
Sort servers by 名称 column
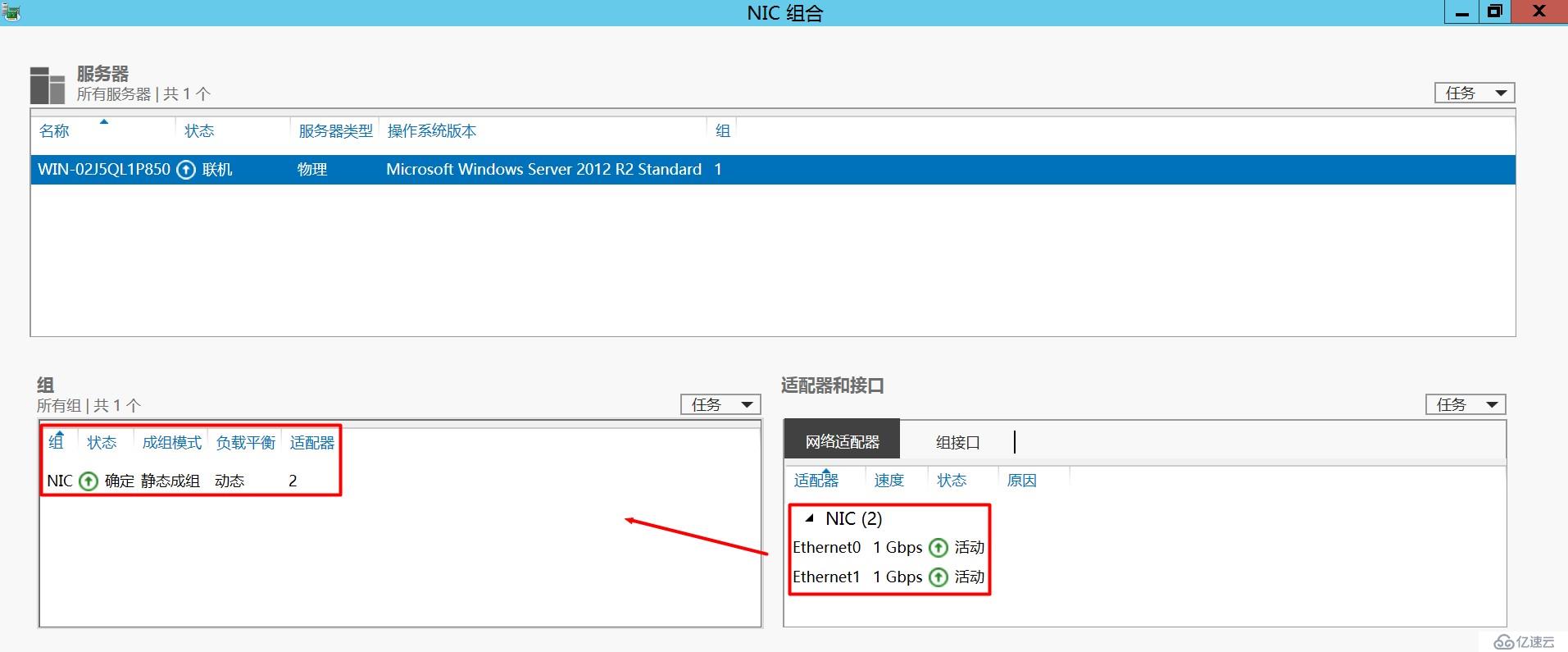(54, 131)
